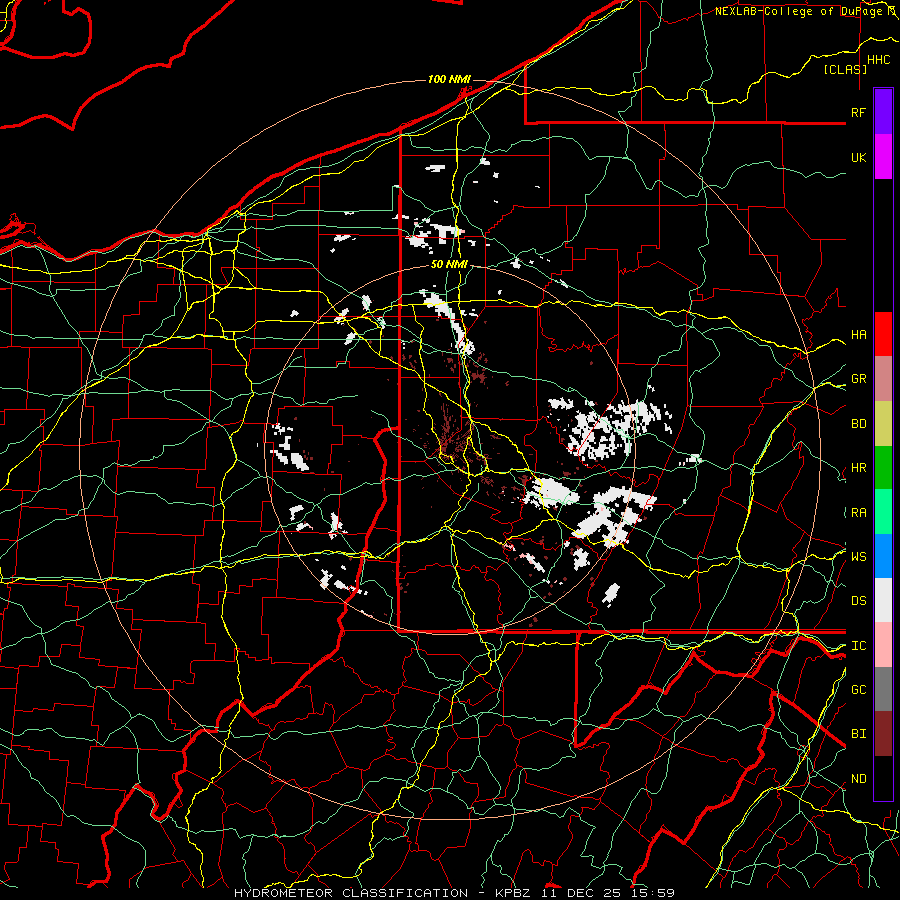Click the 15:59 timestamp in the footer
The image size is (900, 900).
pyautogui.click(x=651, y=893)
